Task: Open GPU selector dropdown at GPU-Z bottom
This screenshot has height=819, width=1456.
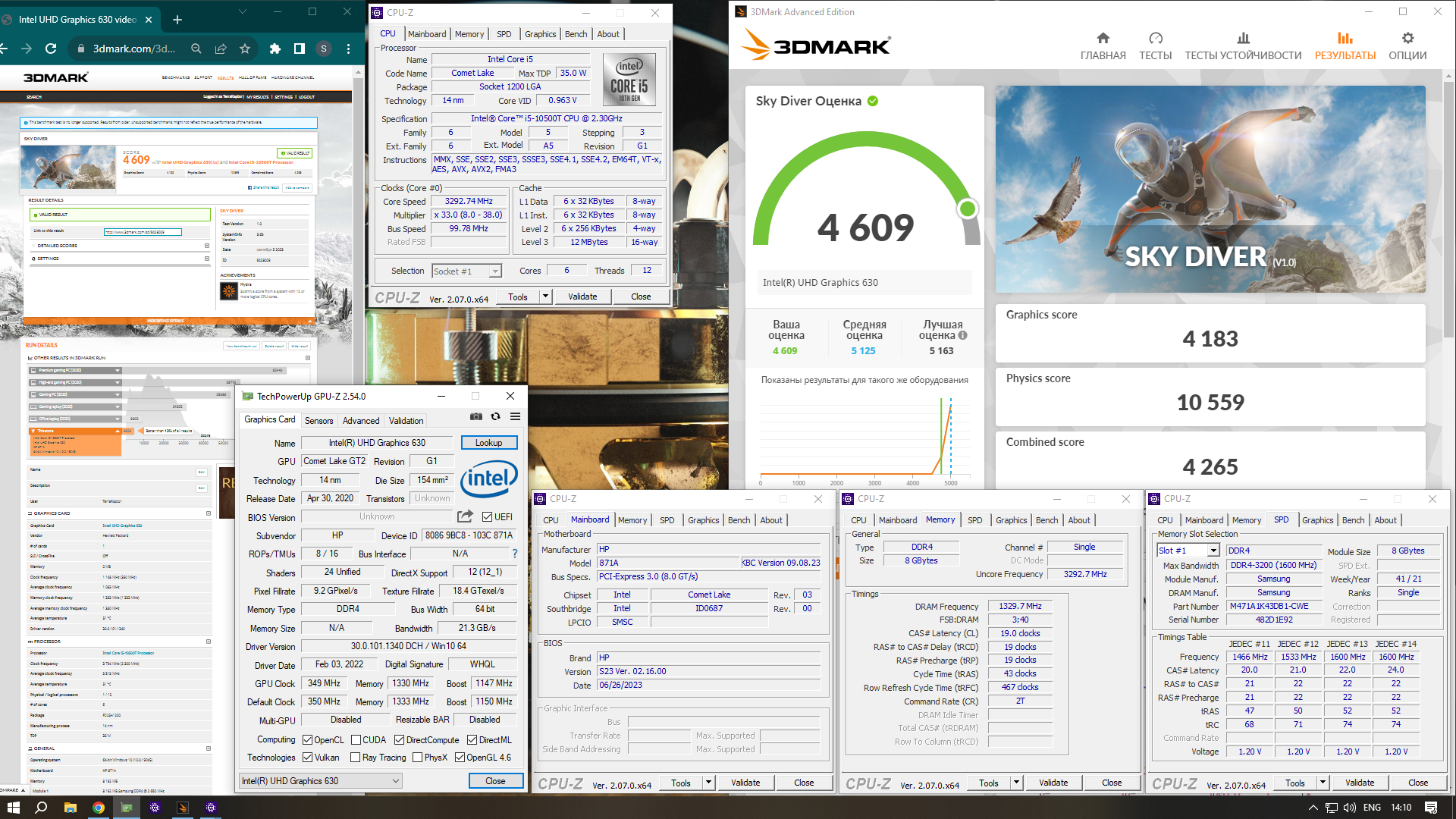Action: [x=321, y=781]
